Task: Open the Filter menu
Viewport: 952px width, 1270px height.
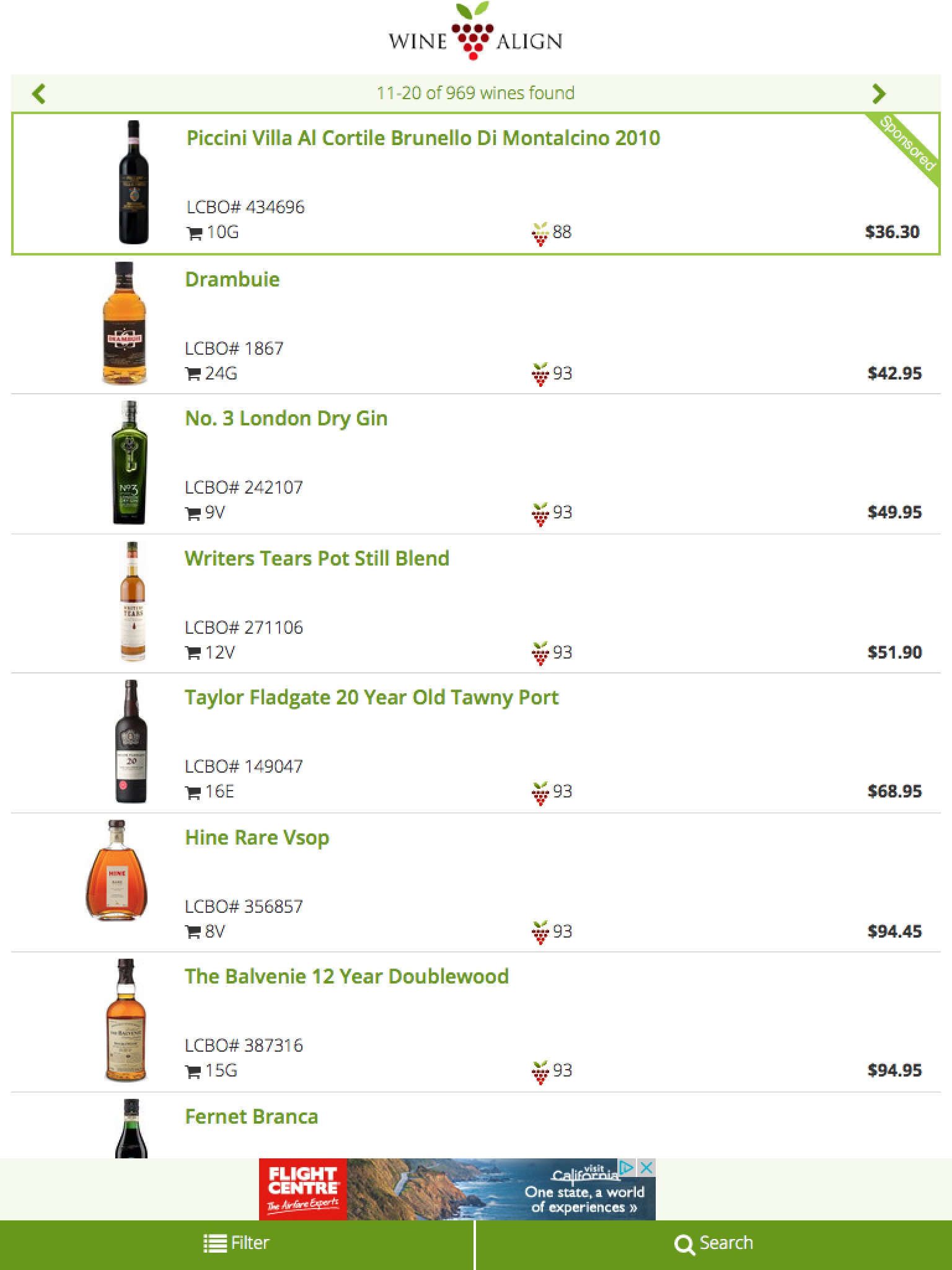Action: (x=237, y=1243)
